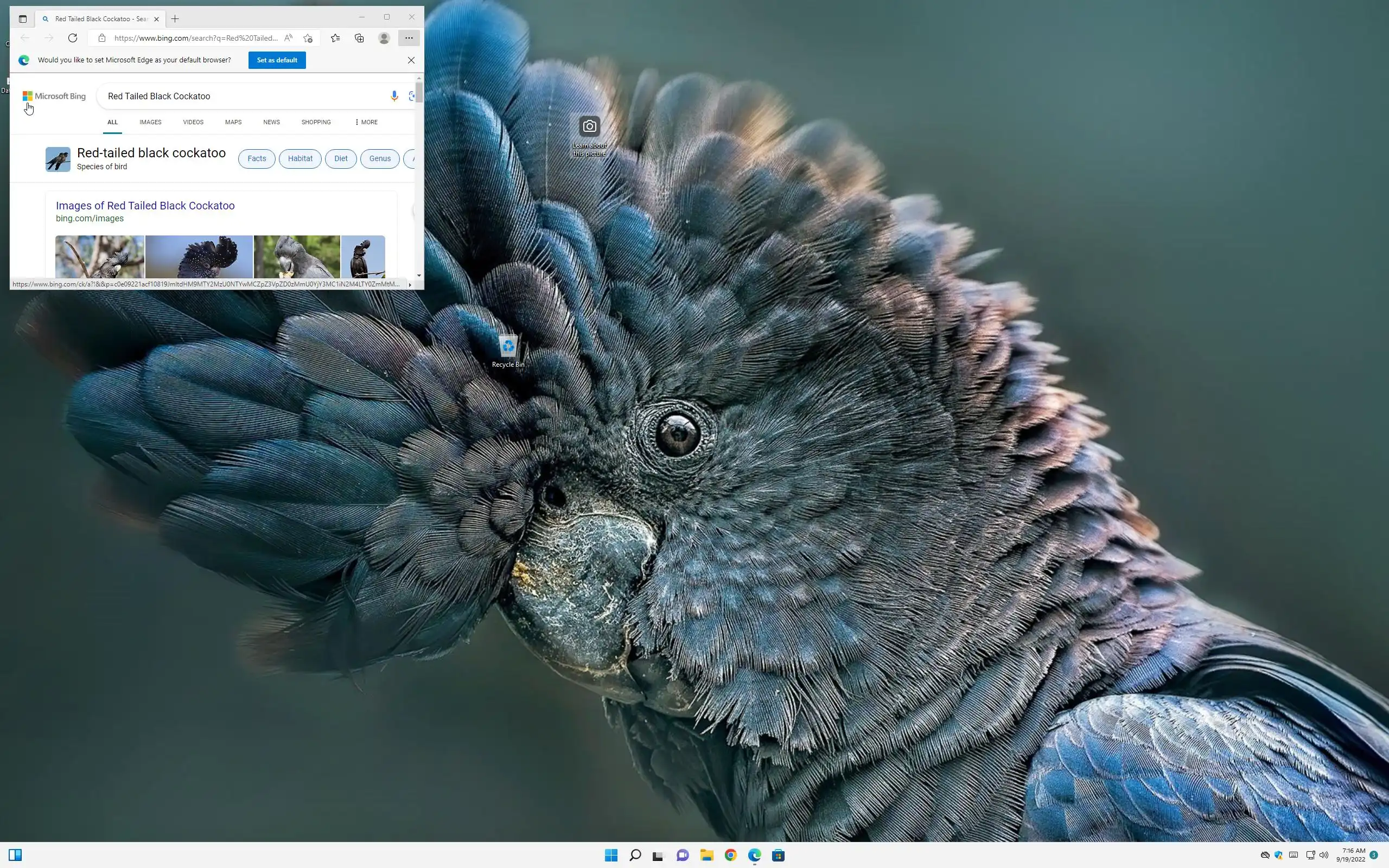The width and height of the screenshot is (1389, 868).
Task: Select the Habitat chip
Action: coord(300,158)
